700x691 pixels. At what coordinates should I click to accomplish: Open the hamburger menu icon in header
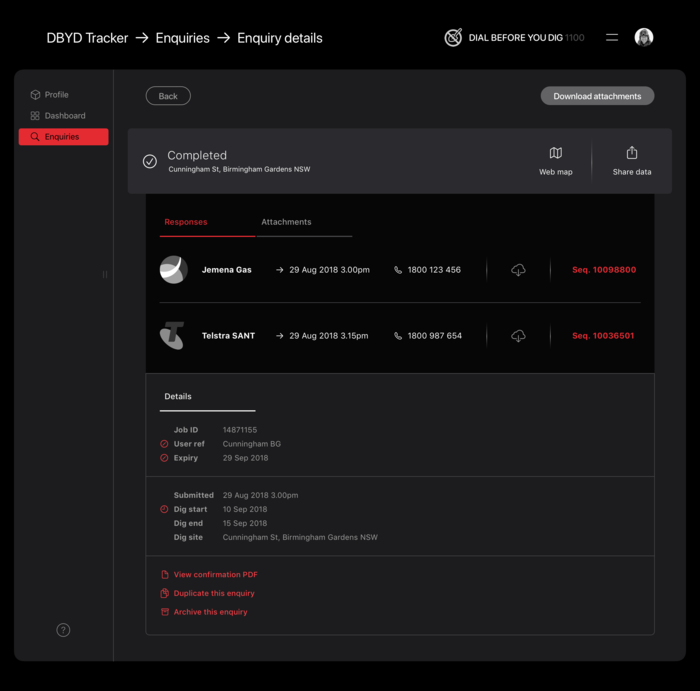pos(612,38)
